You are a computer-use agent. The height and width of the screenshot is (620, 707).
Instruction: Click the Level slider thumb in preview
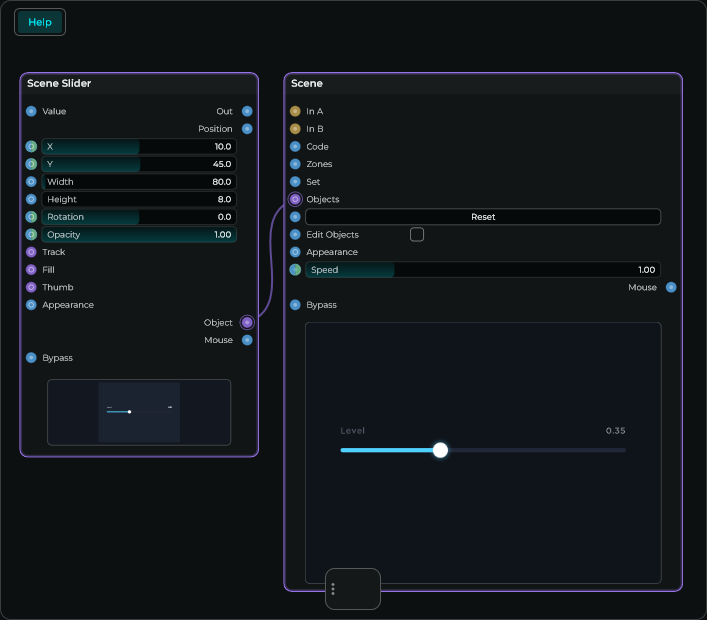pos(440,450)
